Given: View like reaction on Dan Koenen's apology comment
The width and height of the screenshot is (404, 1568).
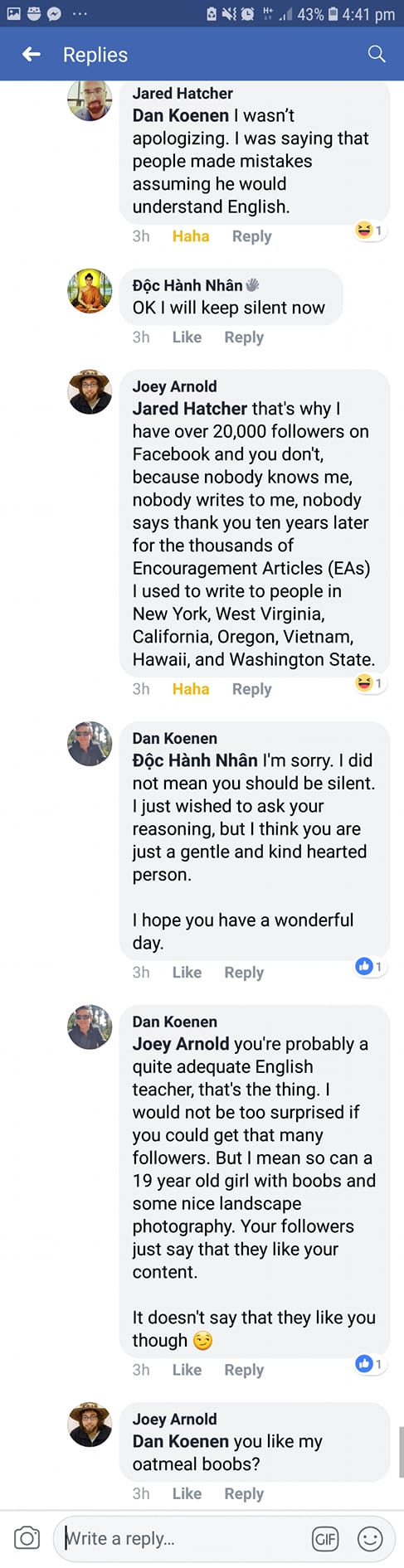Looking at the screenshot, I should click(369, 966).
